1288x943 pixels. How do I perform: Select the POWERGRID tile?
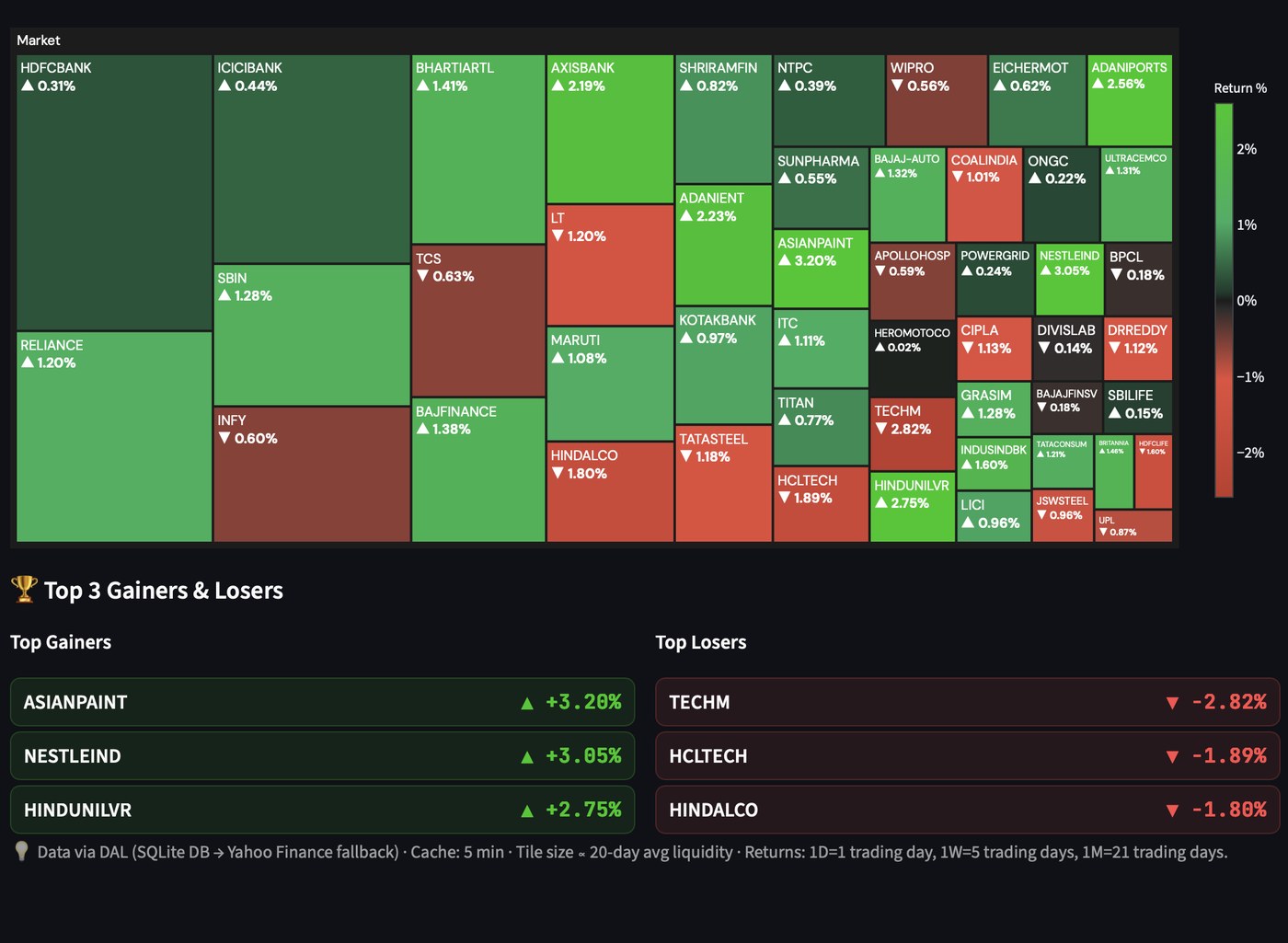tap(995, 280)
